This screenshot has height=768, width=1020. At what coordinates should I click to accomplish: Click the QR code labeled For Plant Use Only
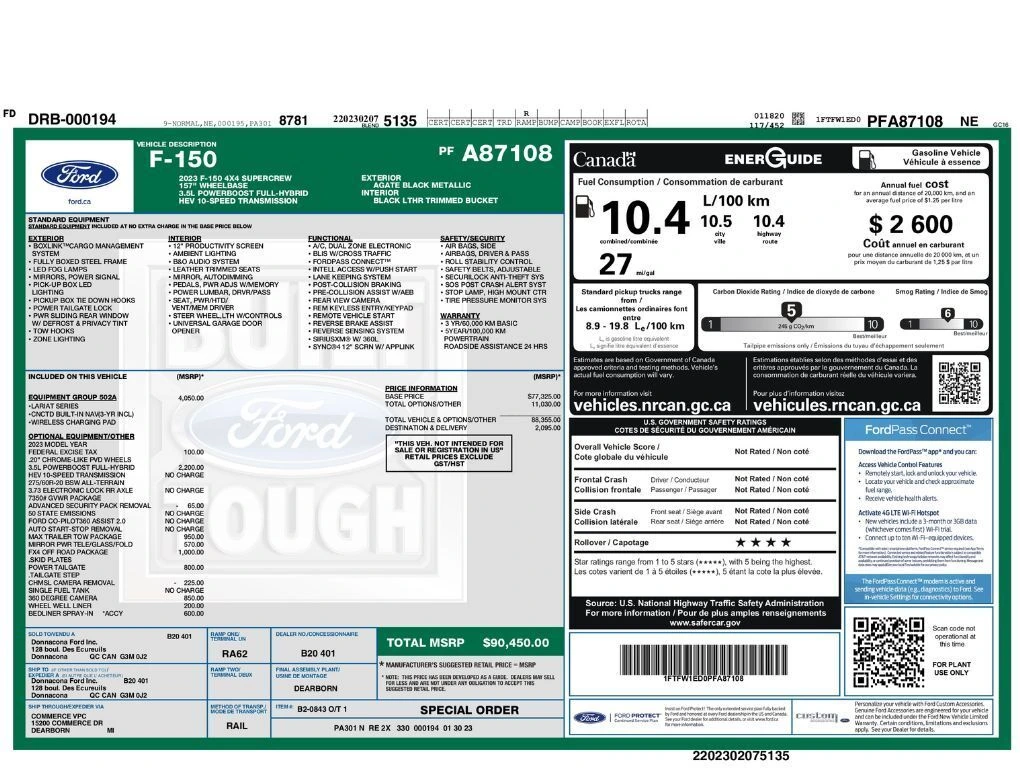tap(888, 652)
